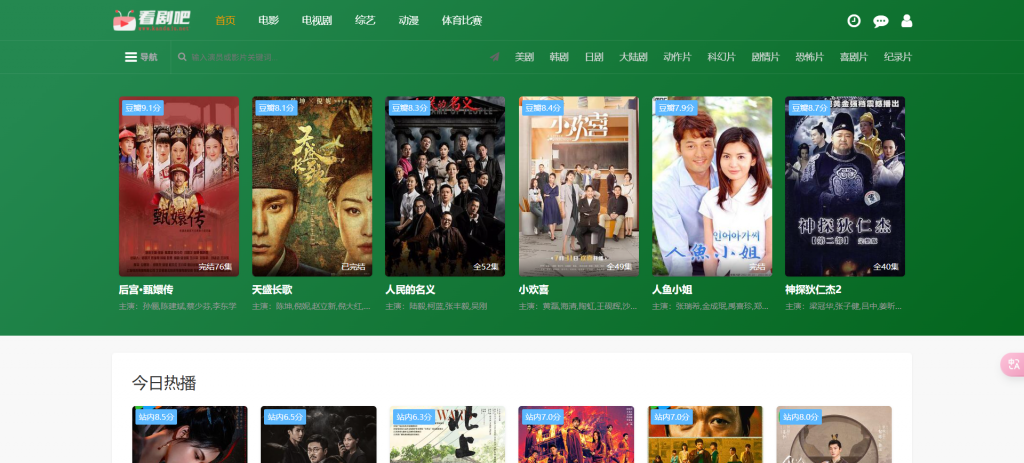Viewport: 1024px width, 463px height.
Task: Open the 电视剧 menu item
Action: point(317,21)
